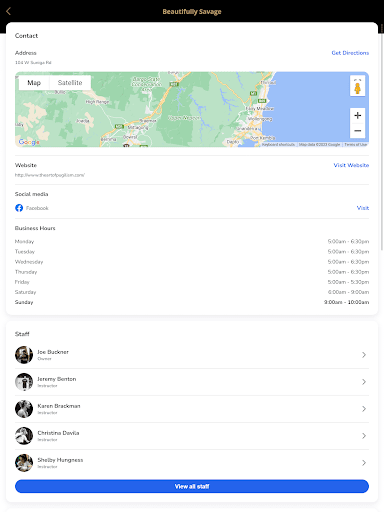Screen dimensions: 384x512
Task: Open Joe Buckner's profile photo
Action: pyautogui.click(x=24, y=355)
